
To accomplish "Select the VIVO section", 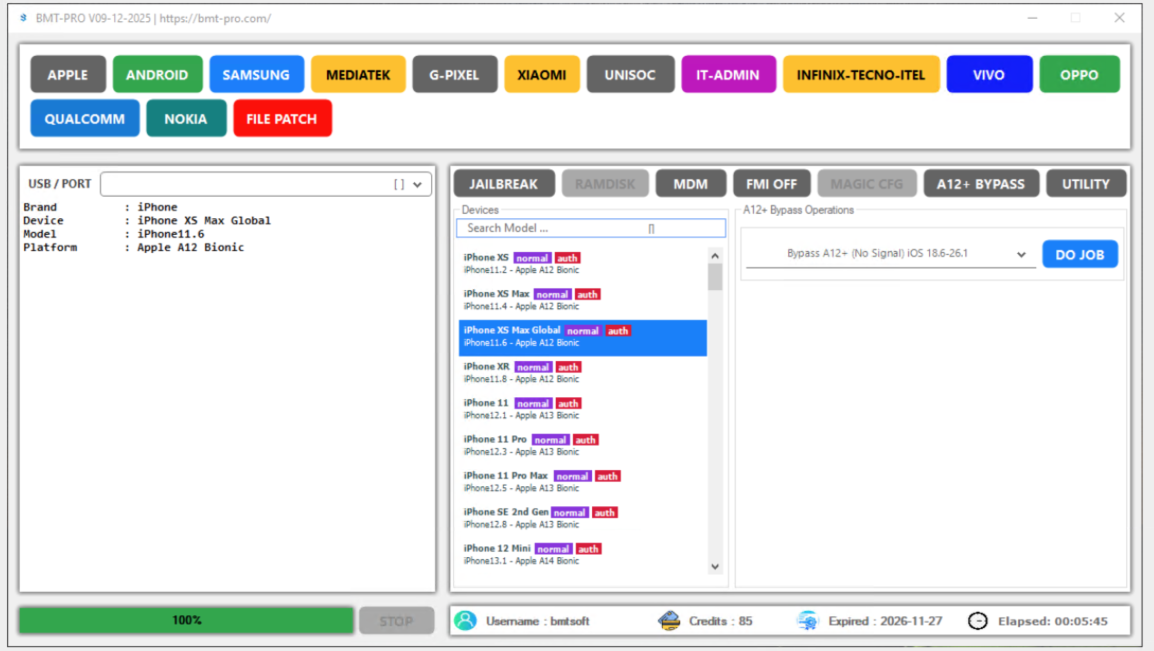I will tap(988, 74).
